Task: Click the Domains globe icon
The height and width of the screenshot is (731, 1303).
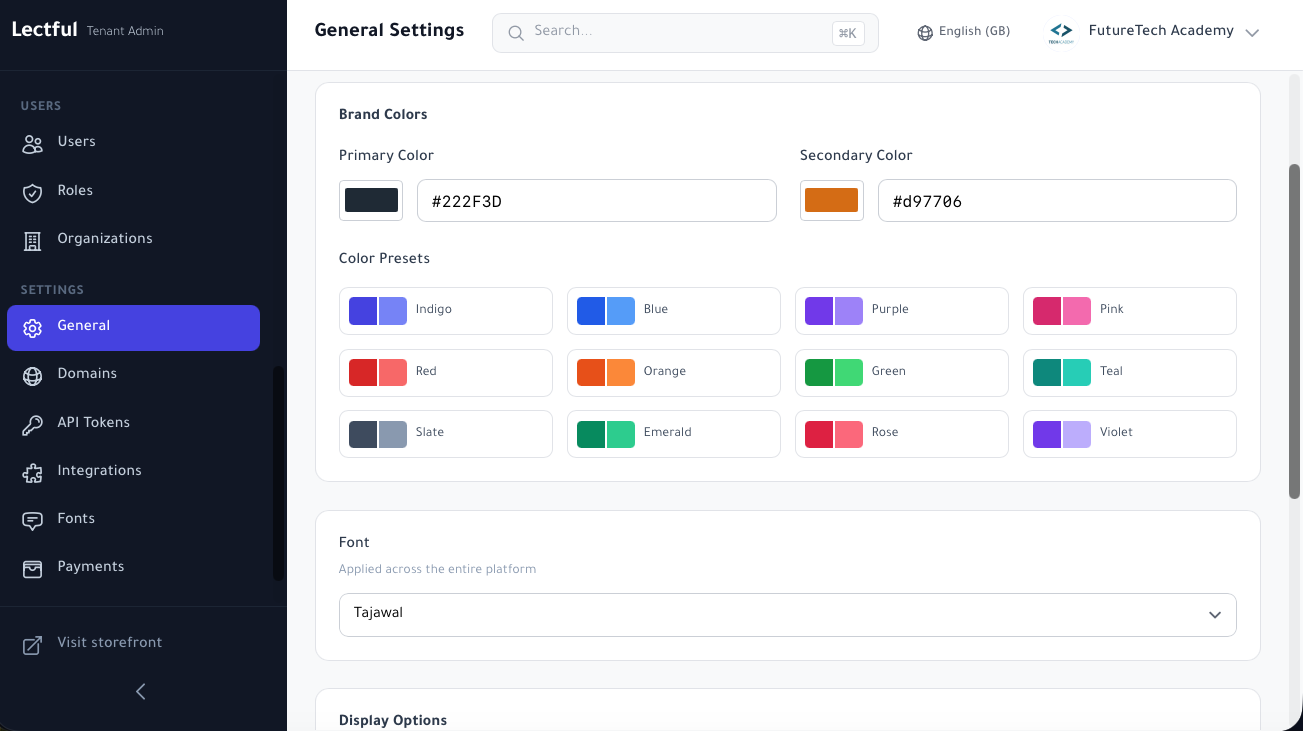Action: [33, 376]
